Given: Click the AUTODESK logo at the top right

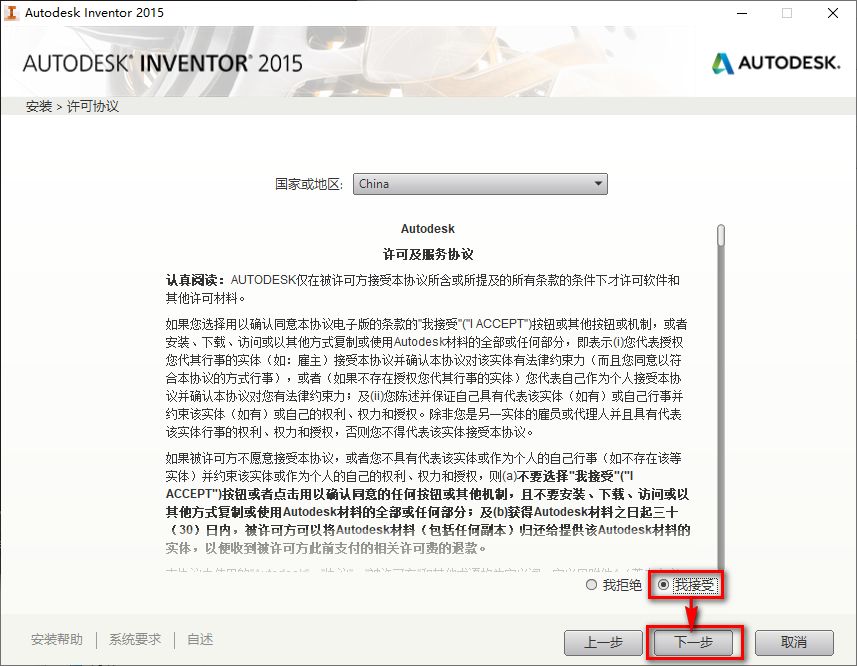Looking at the screenshot, I should [775, 61].
